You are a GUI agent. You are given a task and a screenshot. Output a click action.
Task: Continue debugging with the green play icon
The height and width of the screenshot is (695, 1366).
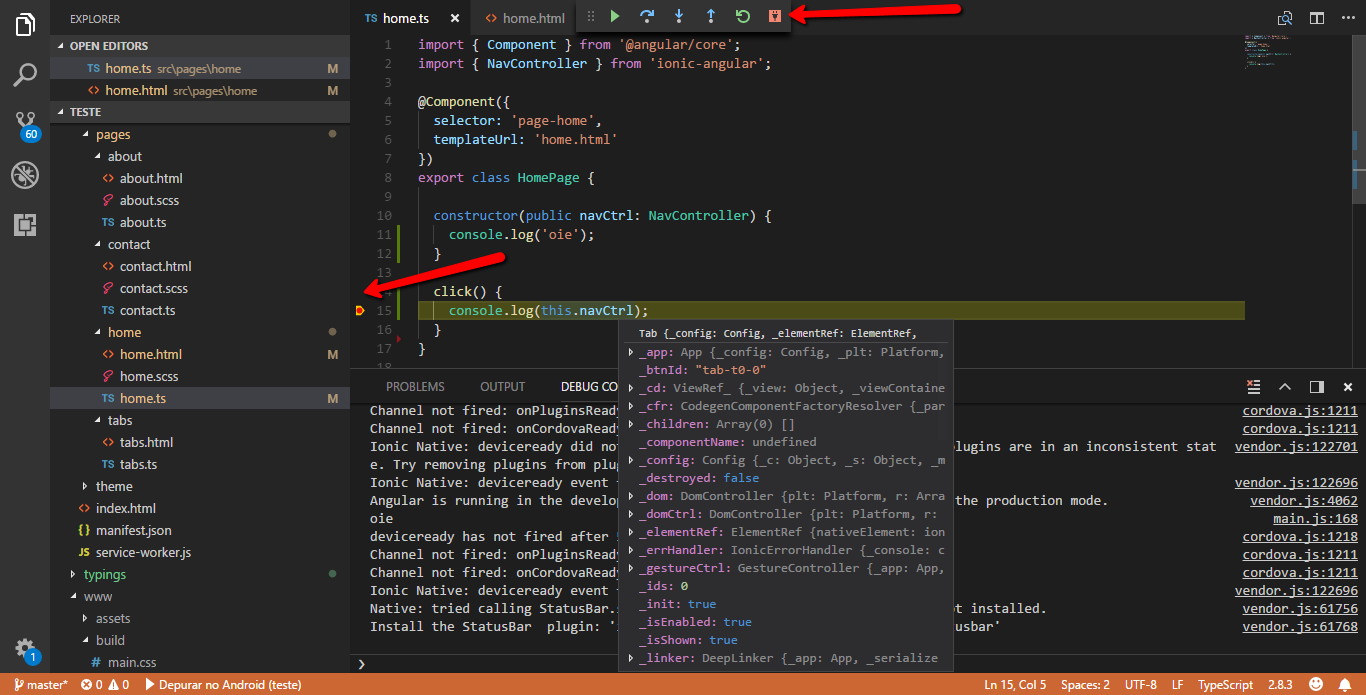tap(615, 16)
